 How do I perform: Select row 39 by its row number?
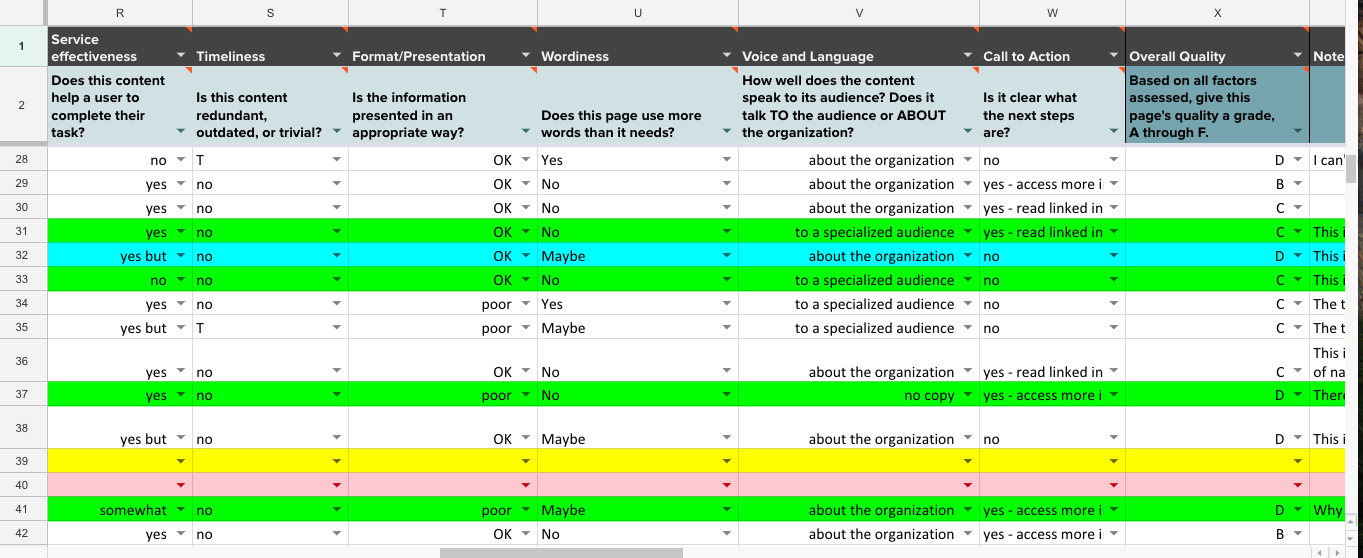[x=22, y=461]
